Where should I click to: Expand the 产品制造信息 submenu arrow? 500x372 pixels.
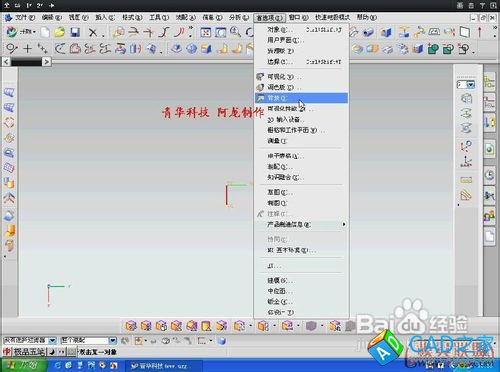click(344, 225)
